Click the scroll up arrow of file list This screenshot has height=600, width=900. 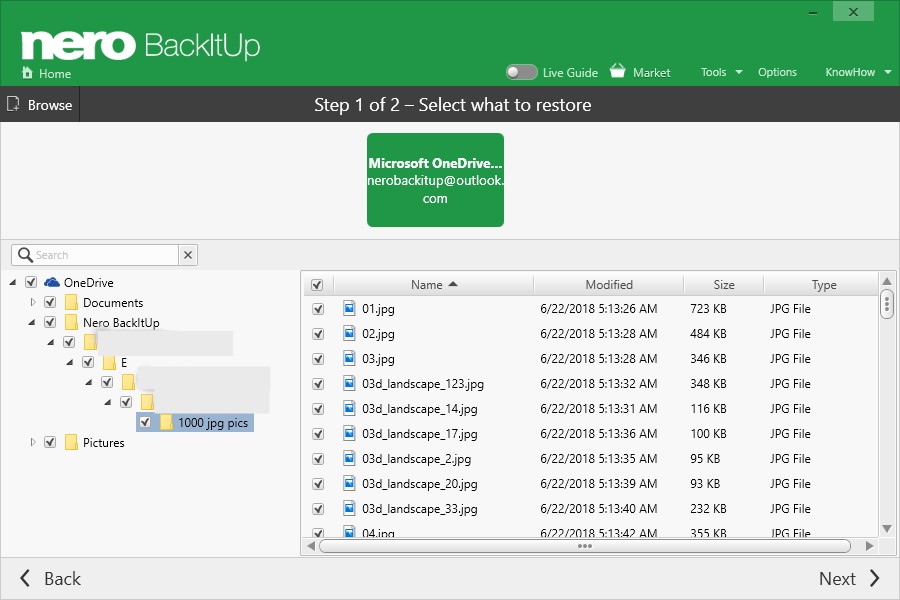[887, 281]
